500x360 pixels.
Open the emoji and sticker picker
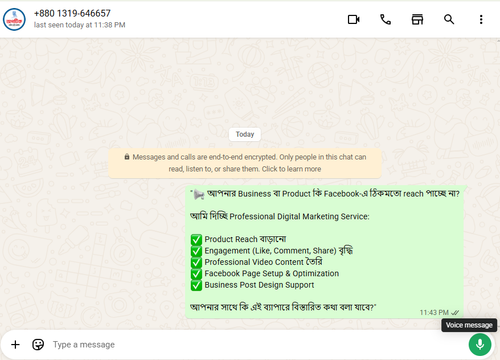point(38,344)
